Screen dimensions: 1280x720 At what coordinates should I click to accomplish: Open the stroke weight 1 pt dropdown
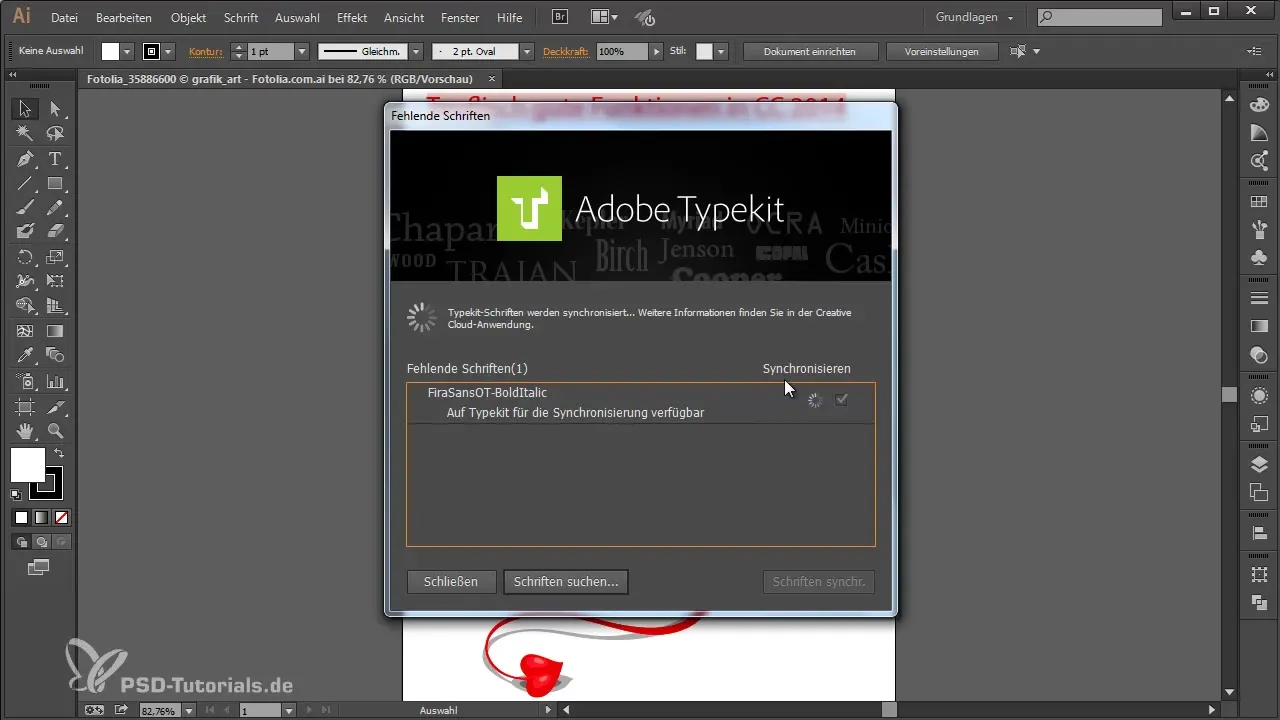tap(302, 51)
